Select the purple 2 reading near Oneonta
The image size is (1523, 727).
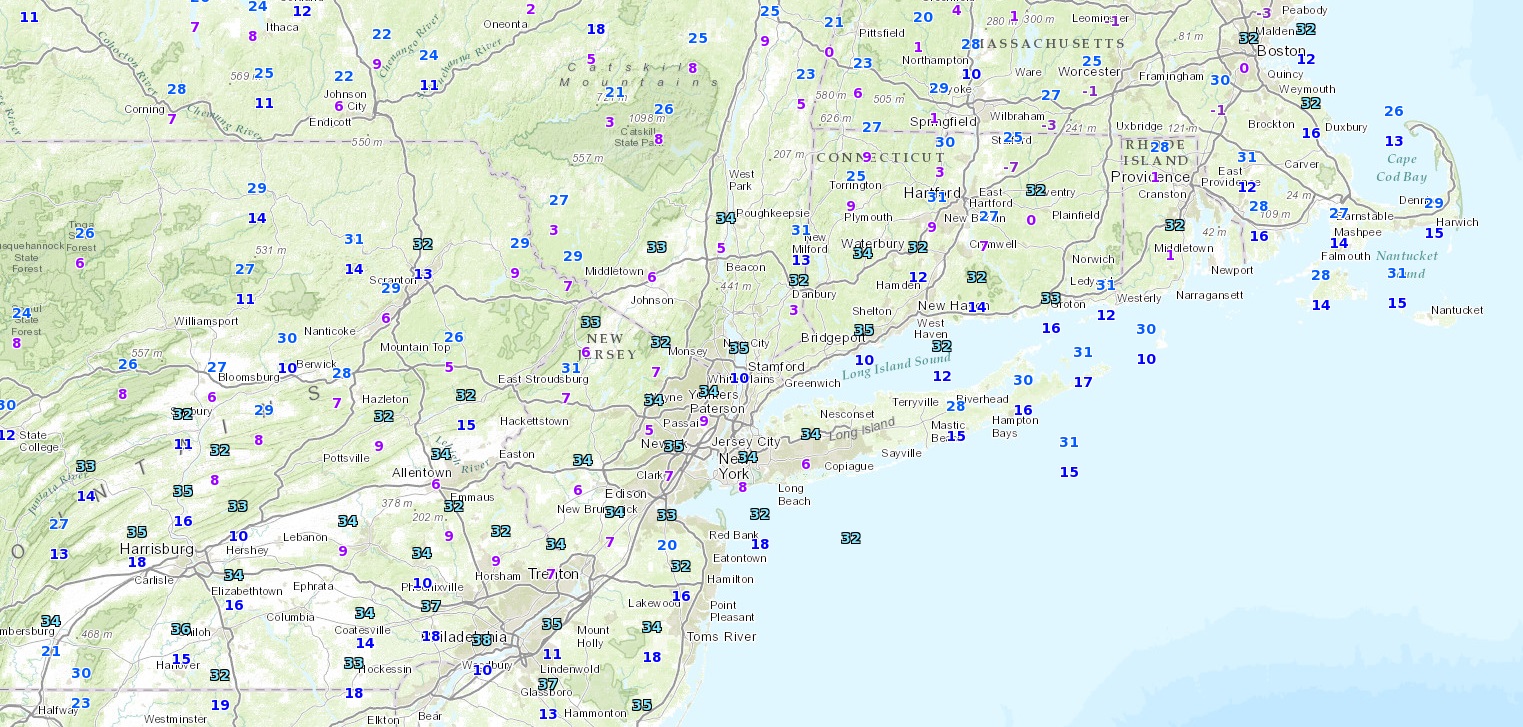coord(531,9)
